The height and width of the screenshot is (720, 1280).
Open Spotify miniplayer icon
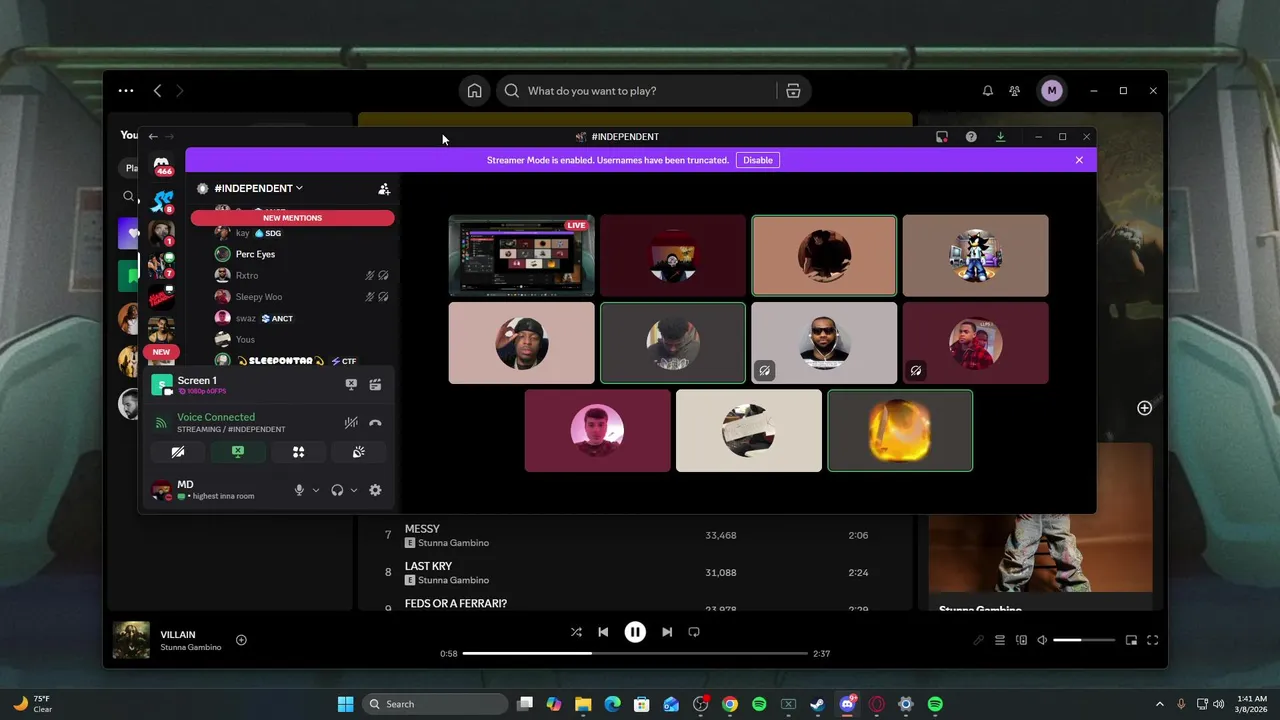click(1131, 640)
